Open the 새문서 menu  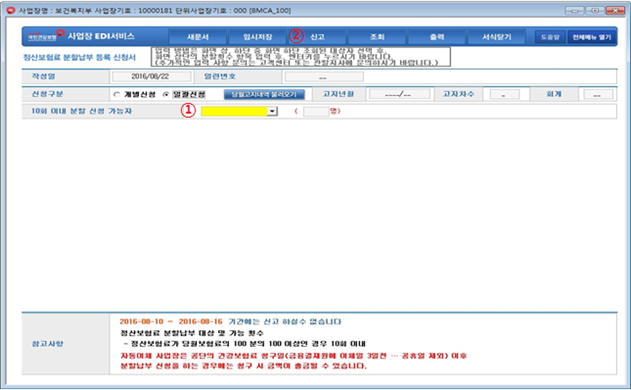[x=198, y=37]
